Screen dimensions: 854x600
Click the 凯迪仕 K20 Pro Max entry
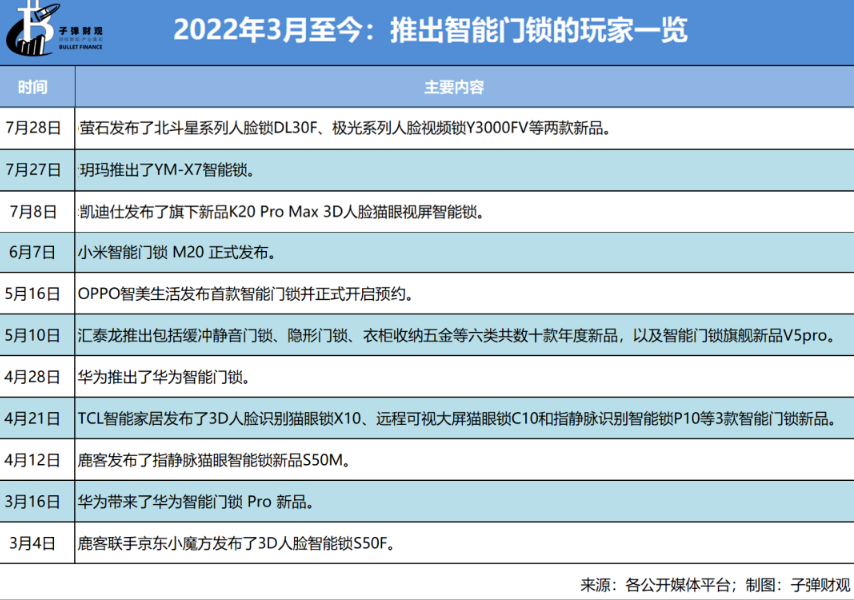point(280,212)
